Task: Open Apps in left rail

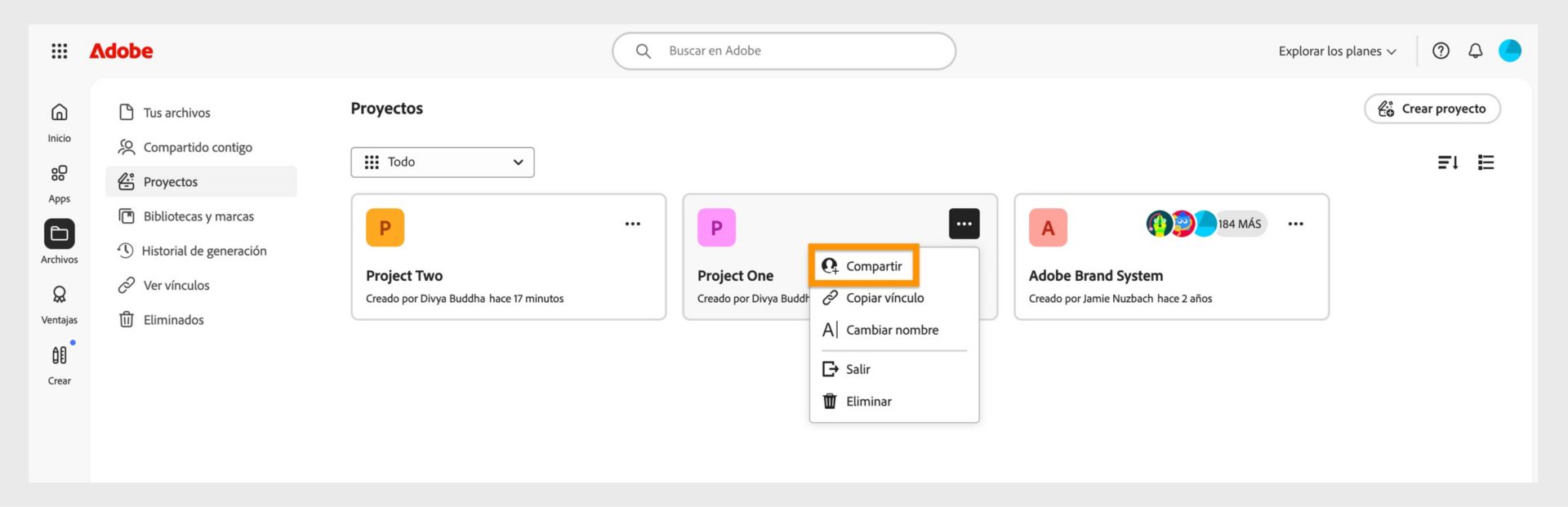Action: (60, 183)
